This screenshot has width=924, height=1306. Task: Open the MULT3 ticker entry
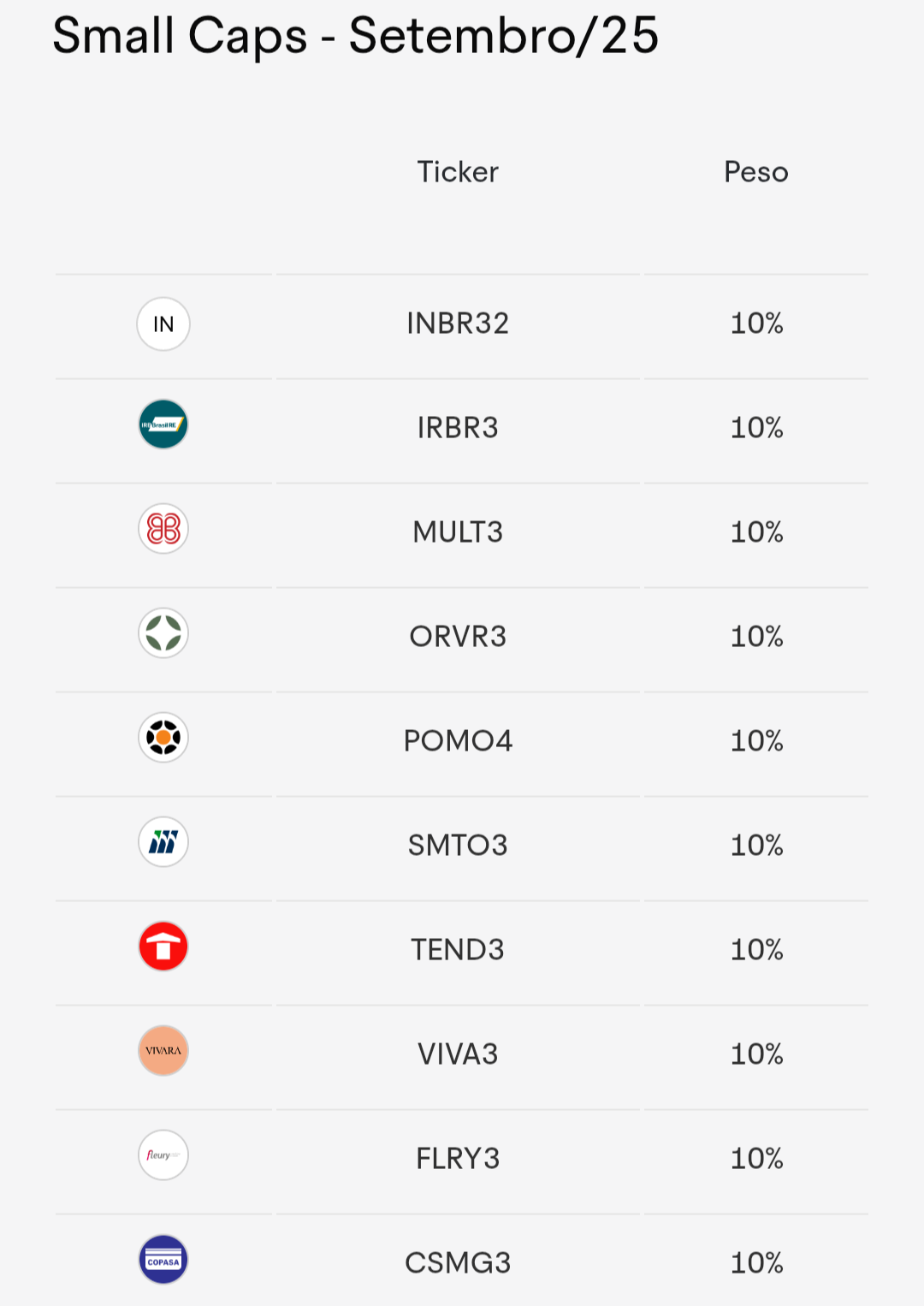(458, 532)
